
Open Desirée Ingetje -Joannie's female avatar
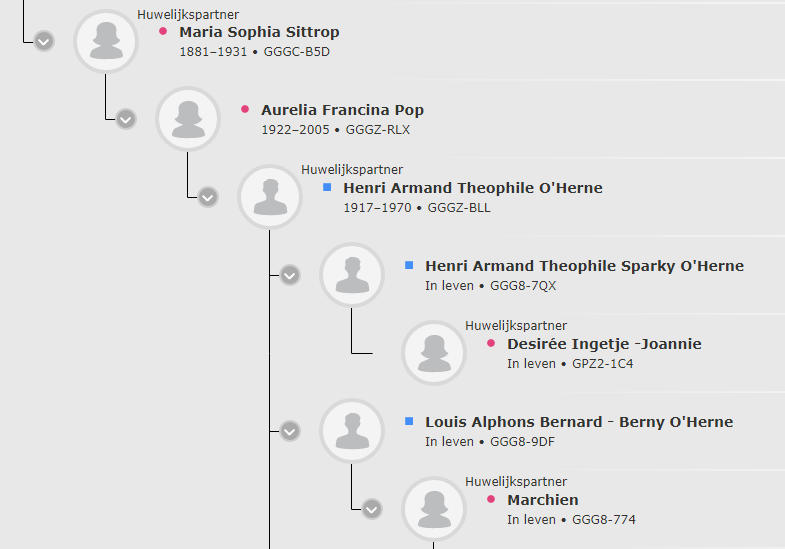coord(434,353)
